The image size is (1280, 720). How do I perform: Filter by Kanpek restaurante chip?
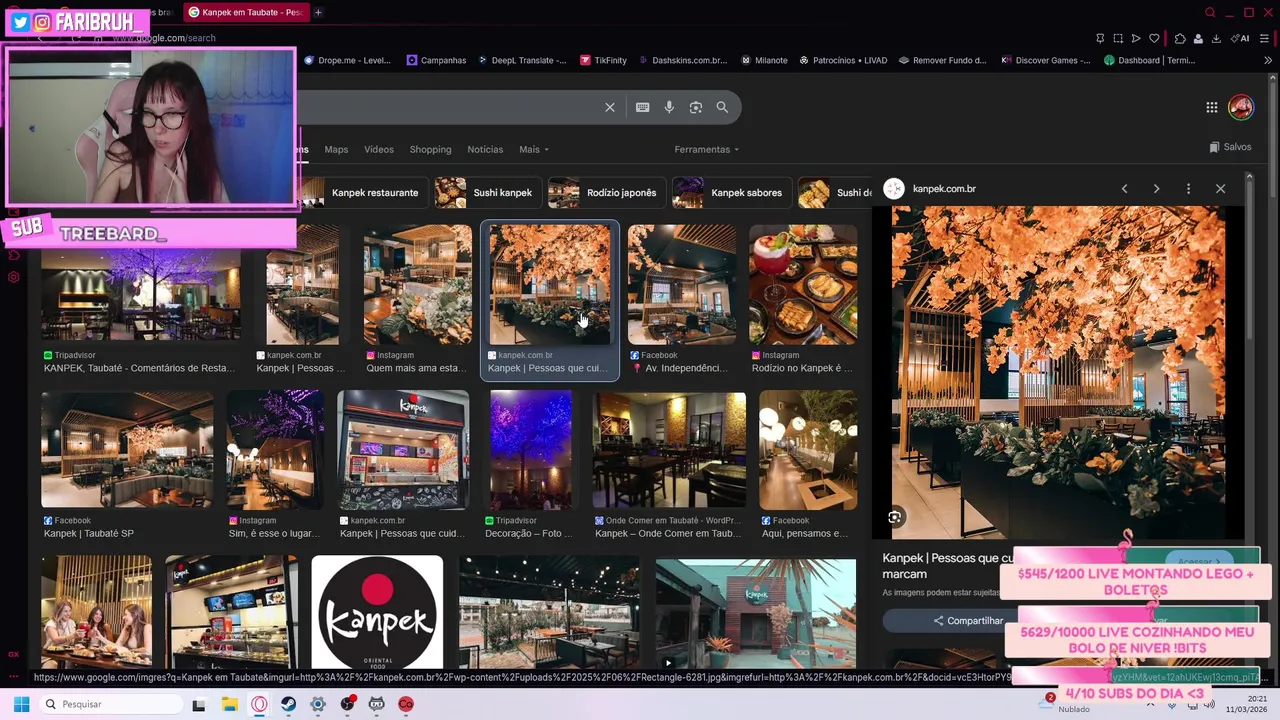click(x=366, y=193)
